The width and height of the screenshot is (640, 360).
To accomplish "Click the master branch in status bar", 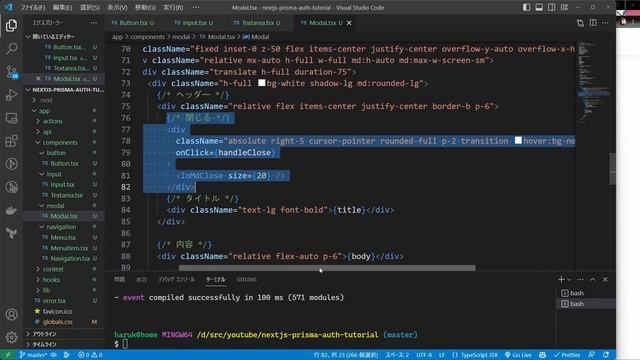I will tap(33, 355).
